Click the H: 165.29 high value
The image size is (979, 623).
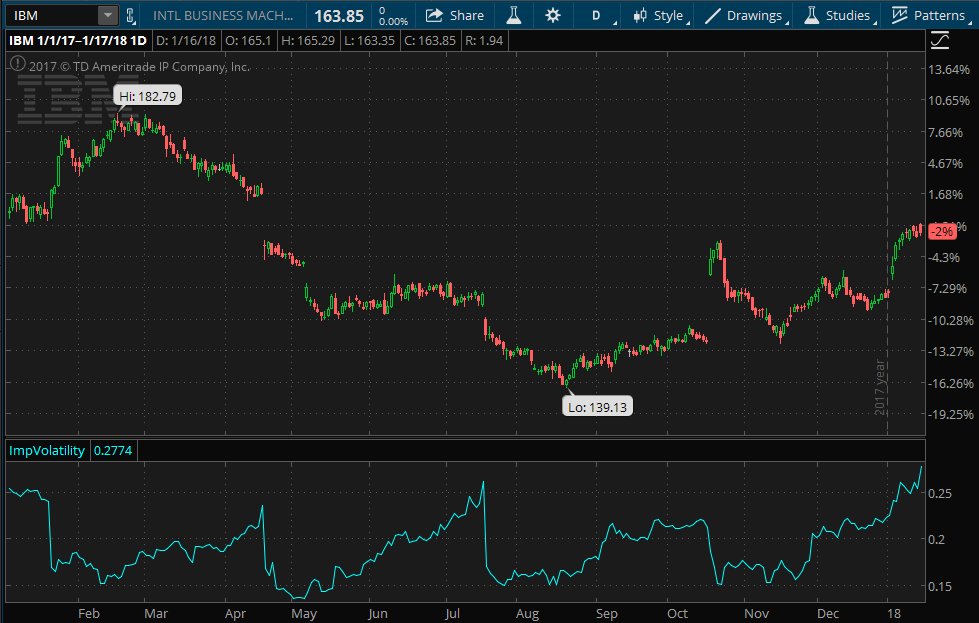point(308,41)
